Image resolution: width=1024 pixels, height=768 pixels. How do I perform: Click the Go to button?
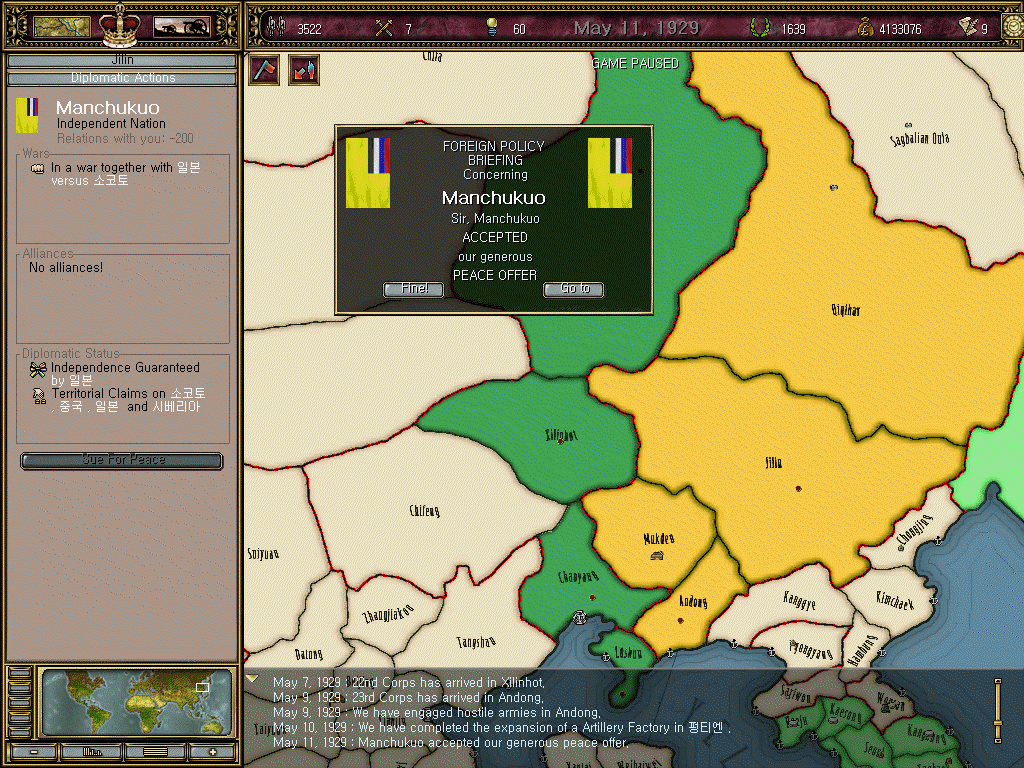click(x=574, y=289)
